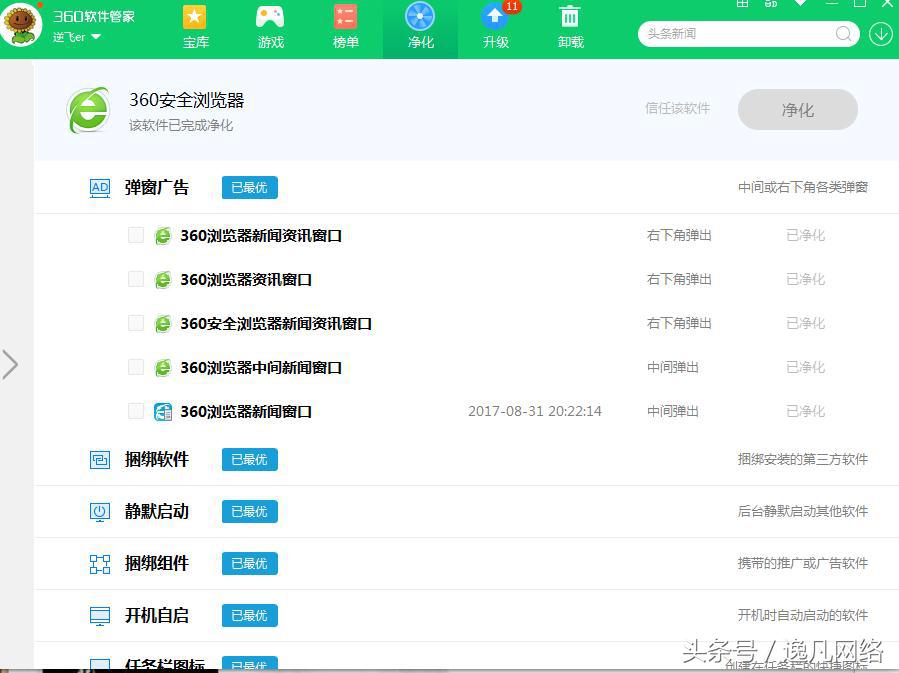Open the download manager arrow icon
The height and width of the screenshot is (673, 899).
(880, 34)
